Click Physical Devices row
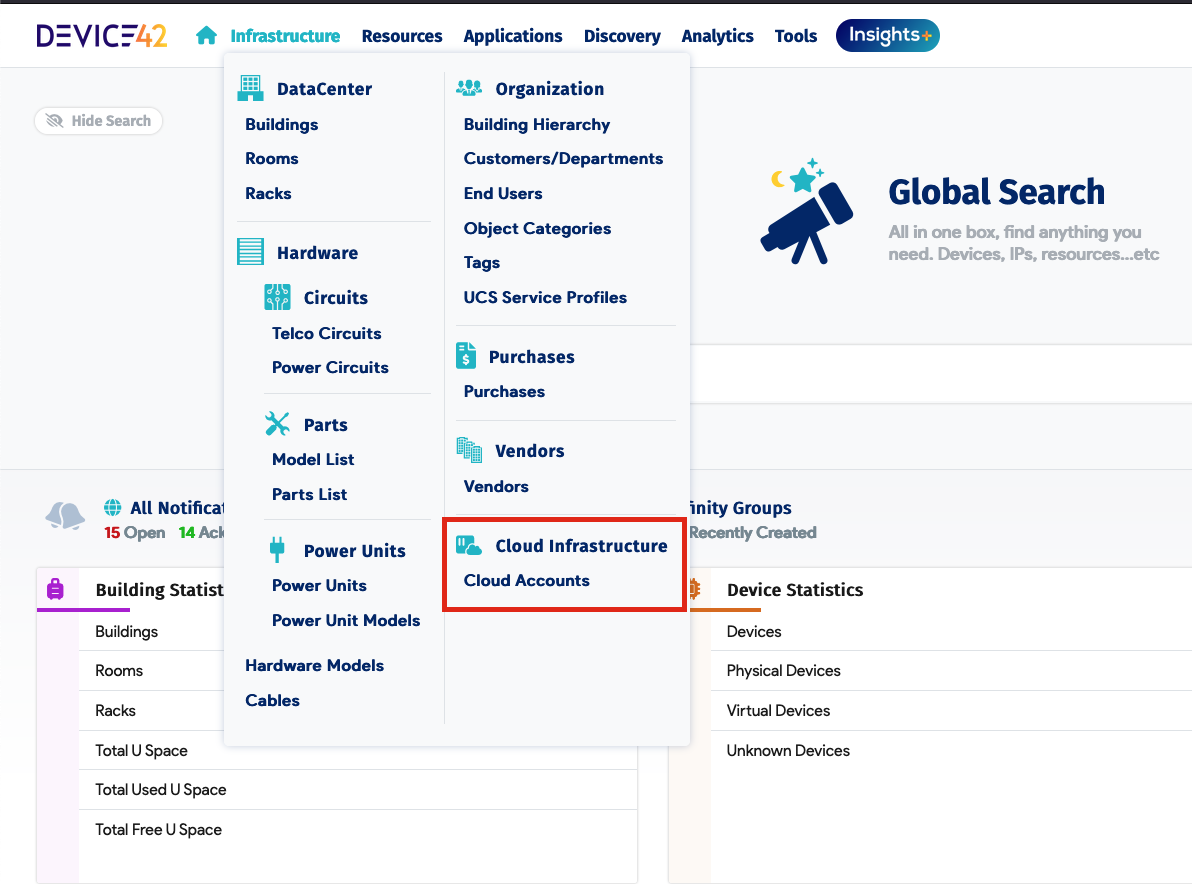The width and height of the screenshot is (1192, 884). [951, 670]
